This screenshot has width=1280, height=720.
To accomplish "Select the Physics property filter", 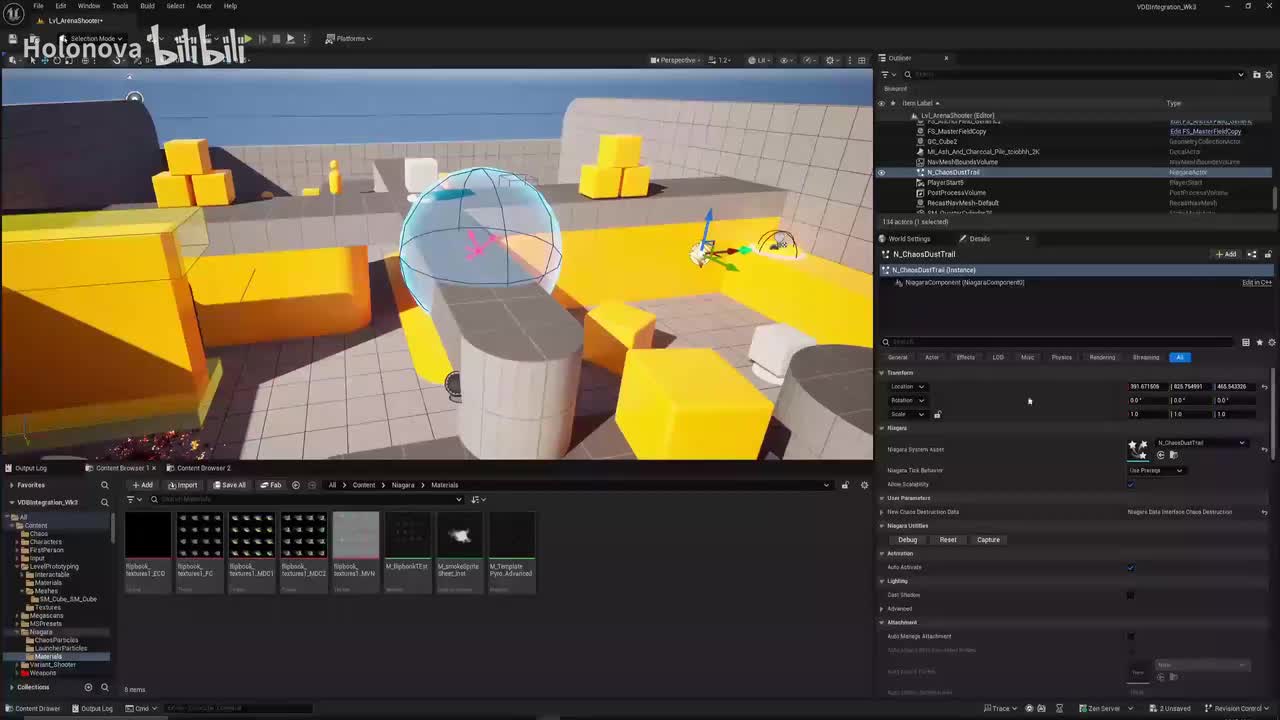I will 1061,357.
